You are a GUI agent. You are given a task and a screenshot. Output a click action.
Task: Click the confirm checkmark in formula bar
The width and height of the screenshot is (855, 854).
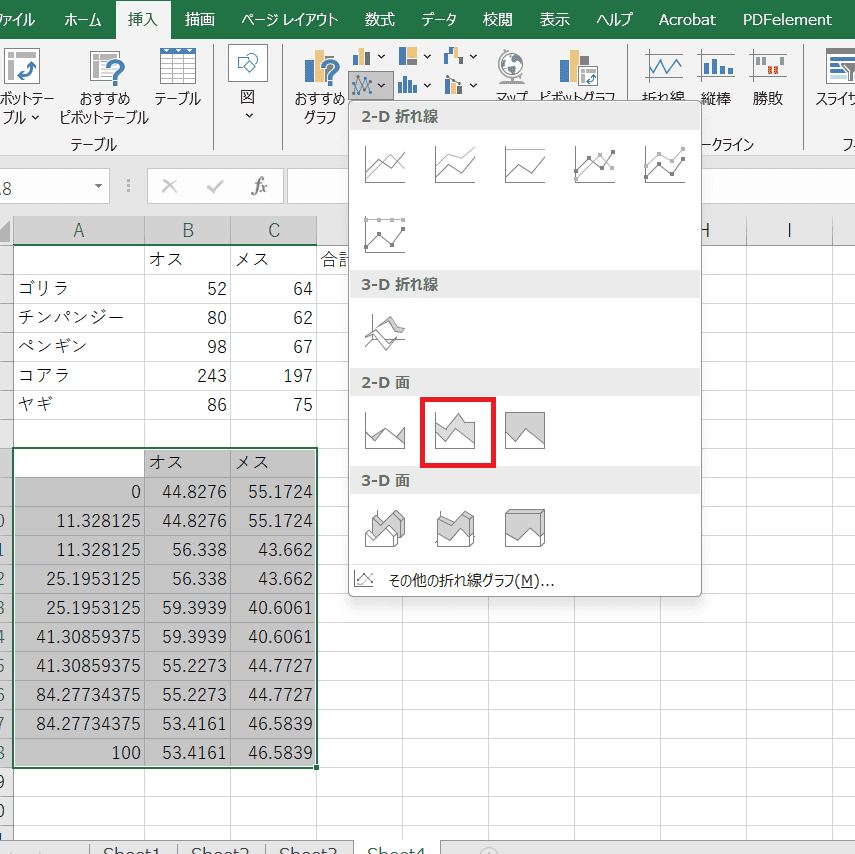point(215,187)
